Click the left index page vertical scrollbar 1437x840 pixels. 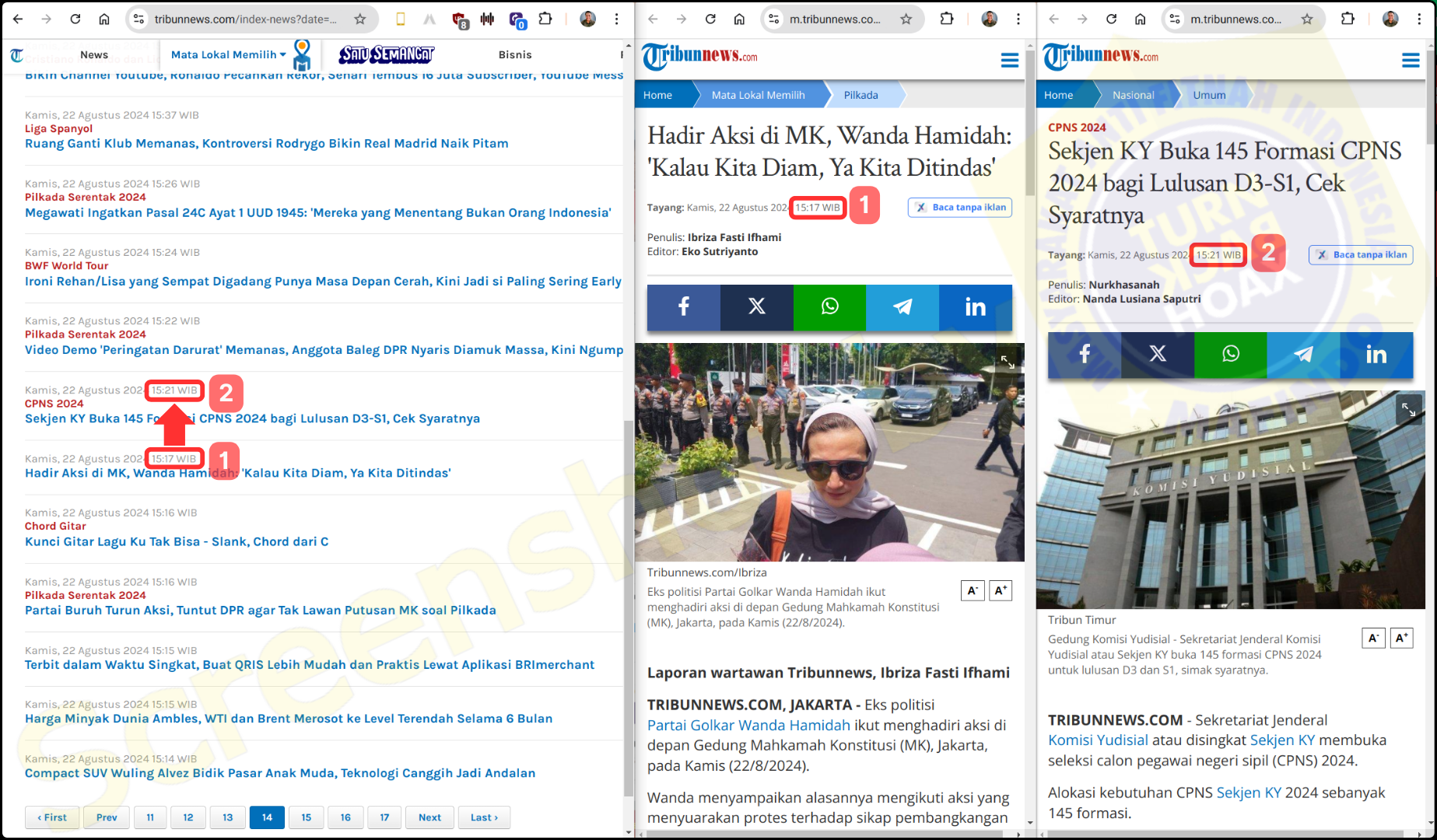click(x=629, y=607)
